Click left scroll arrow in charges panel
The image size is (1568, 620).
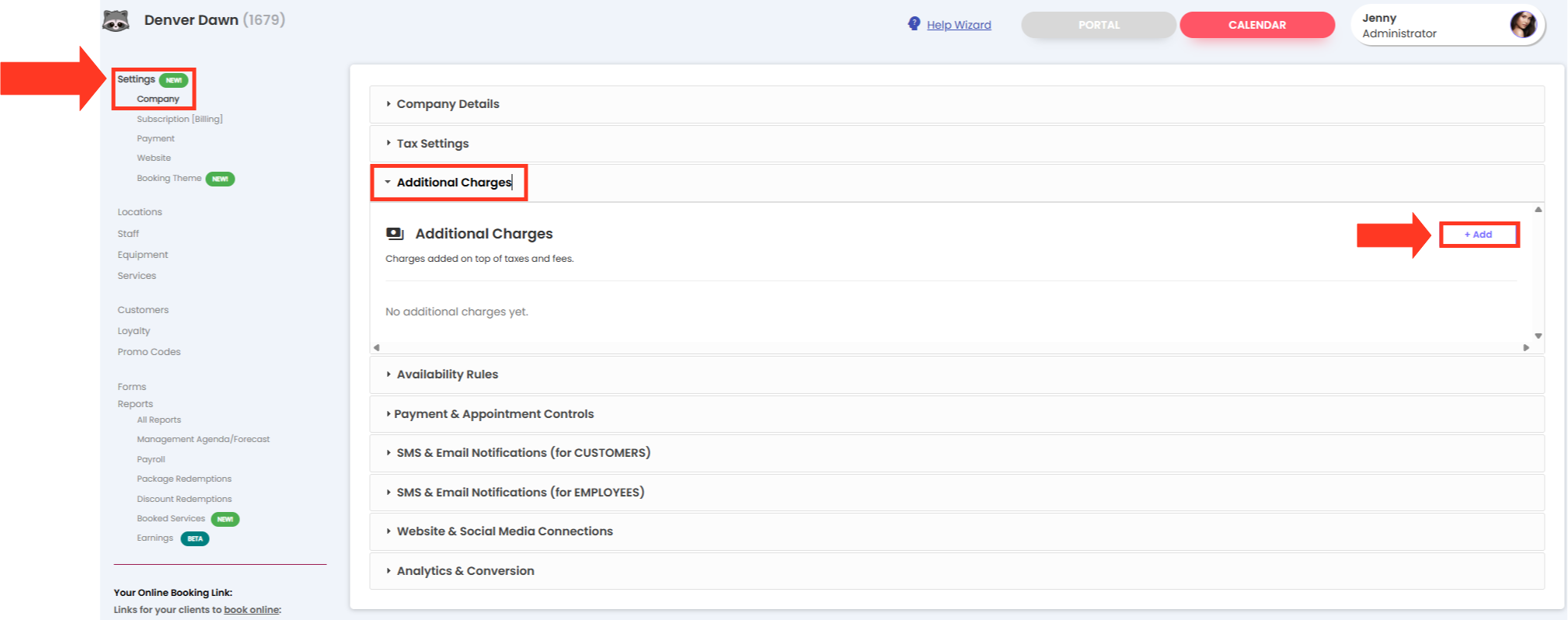pos(377,347)
